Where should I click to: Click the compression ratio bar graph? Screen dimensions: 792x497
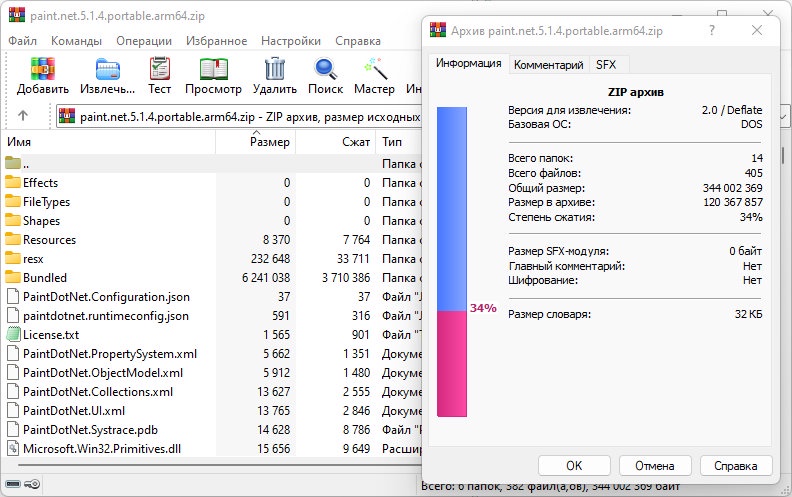point(452,262)
